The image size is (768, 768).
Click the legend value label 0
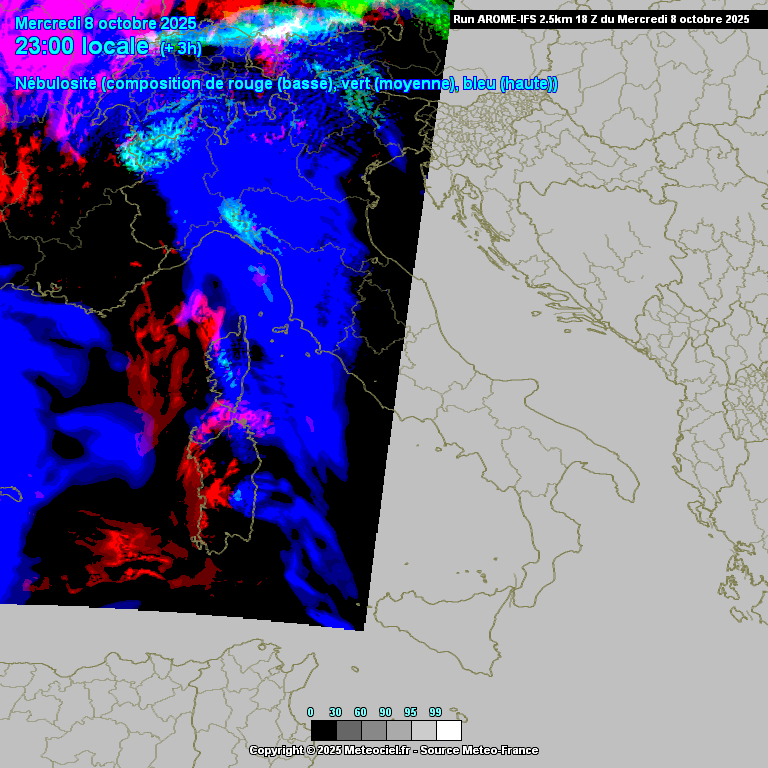coord(310,712)
